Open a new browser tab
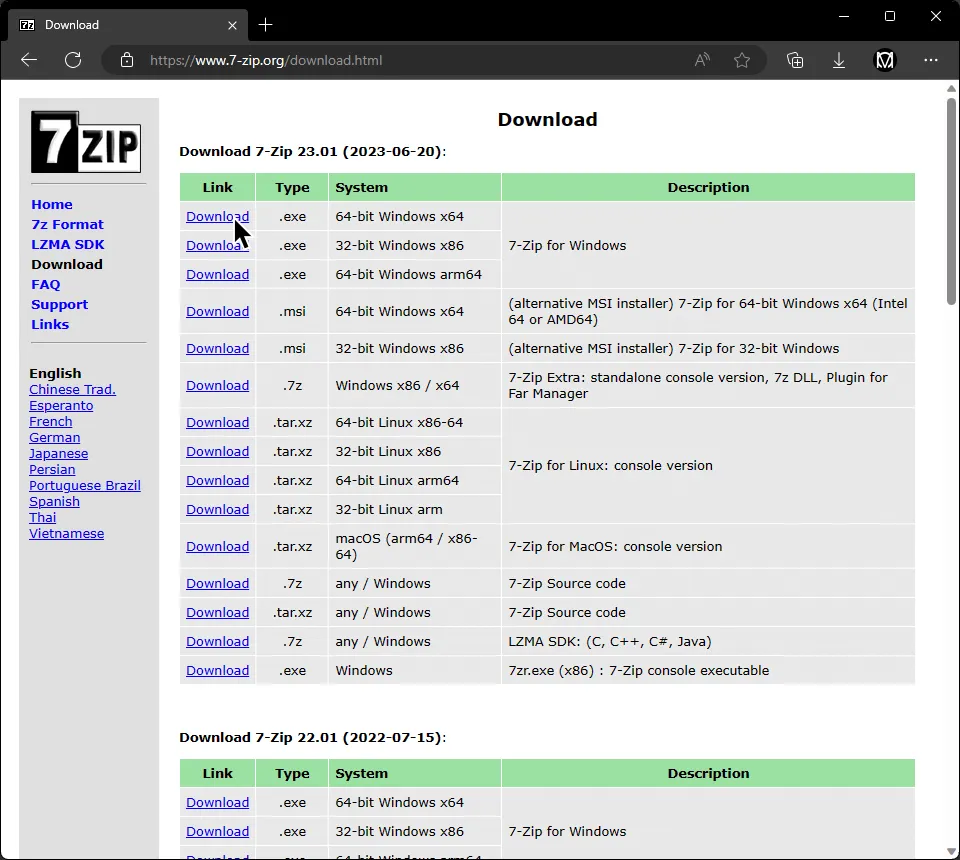The width and height of the screenshot is (960, 860). [265, 25]
